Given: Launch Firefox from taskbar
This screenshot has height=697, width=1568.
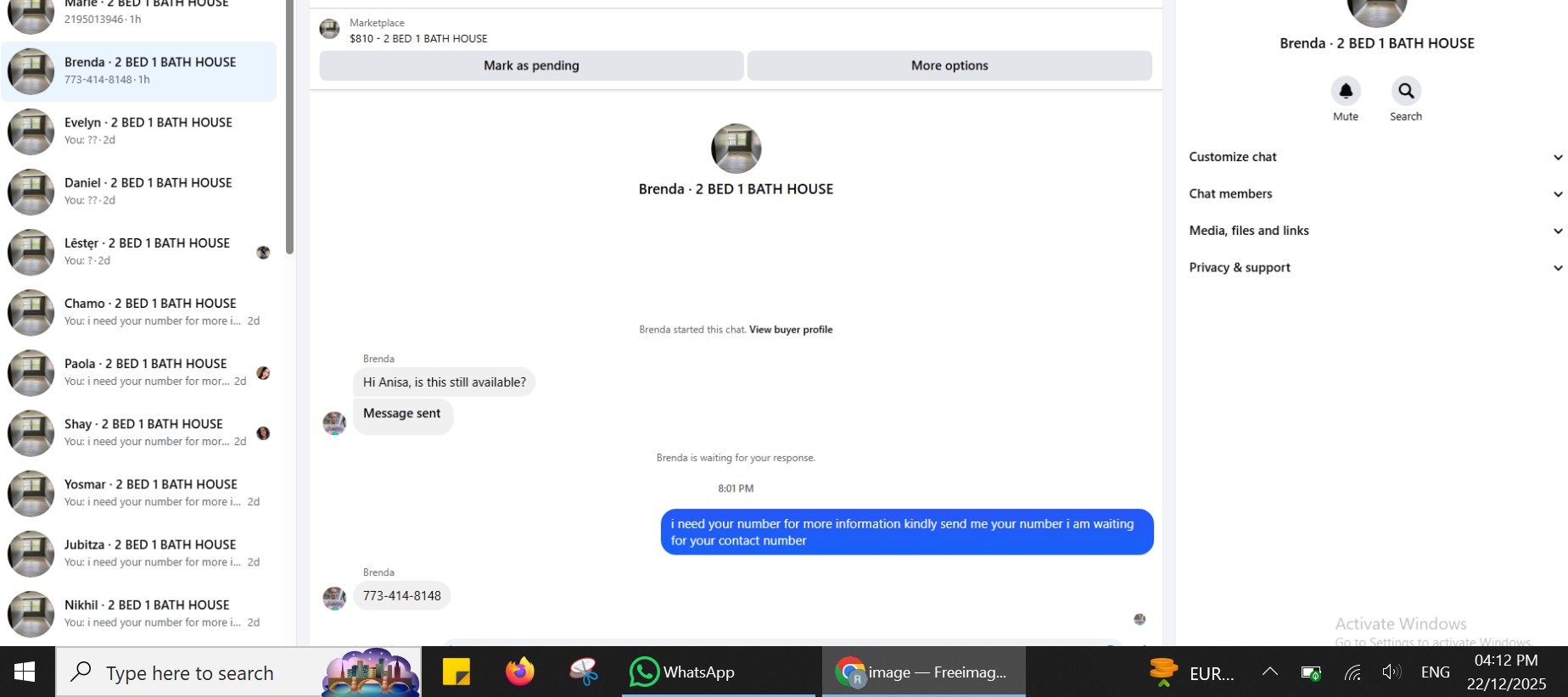Looking at the screenshot, I should point(520,672).
